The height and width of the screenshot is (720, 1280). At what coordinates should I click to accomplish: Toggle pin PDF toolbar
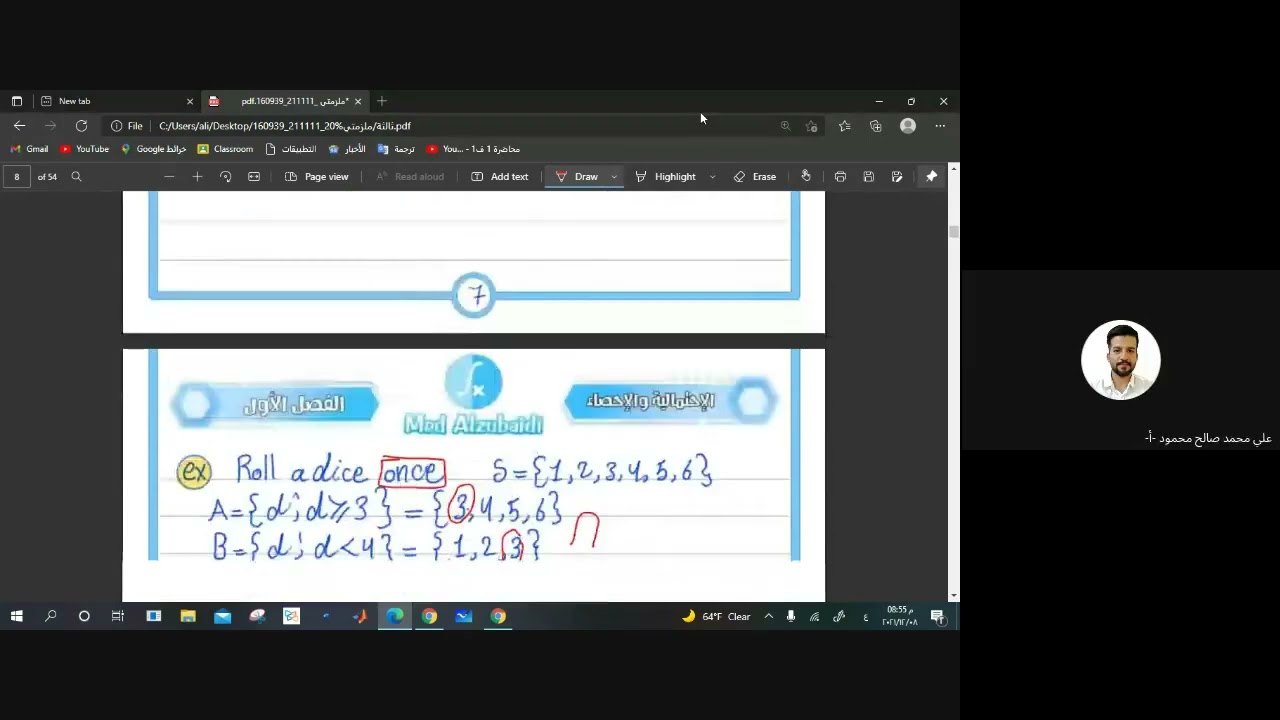(x=931, y=177)
